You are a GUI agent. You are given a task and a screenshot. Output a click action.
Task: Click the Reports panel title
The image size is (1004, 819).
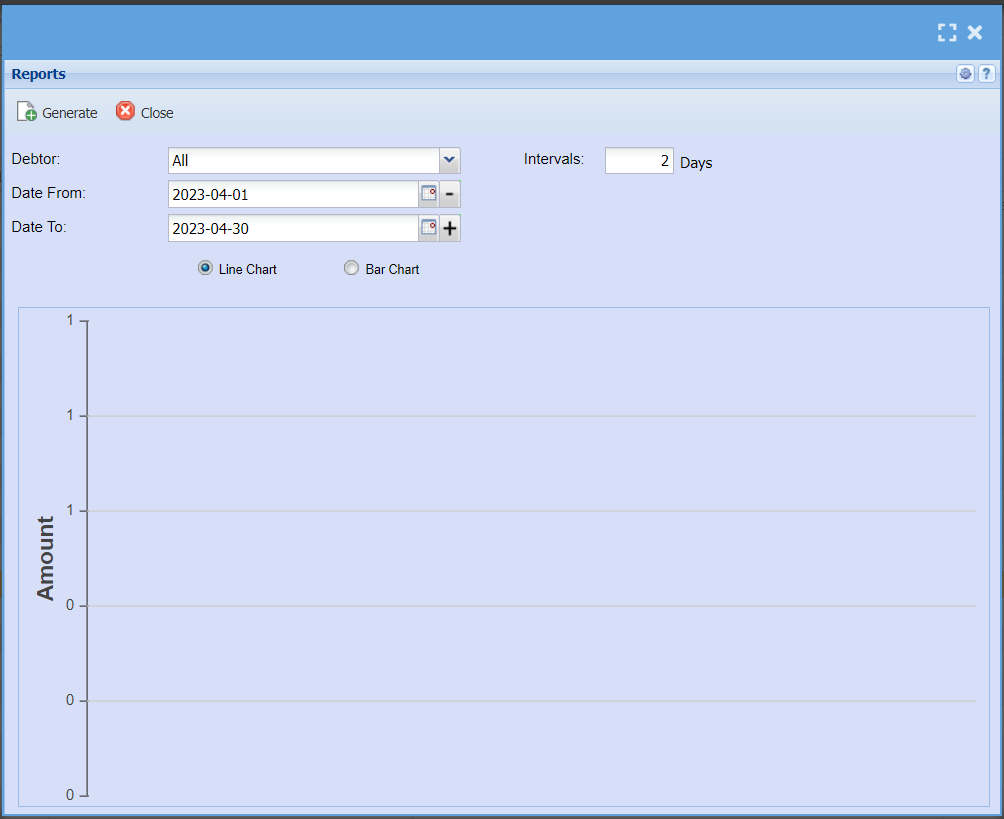[x=38, y=74]
